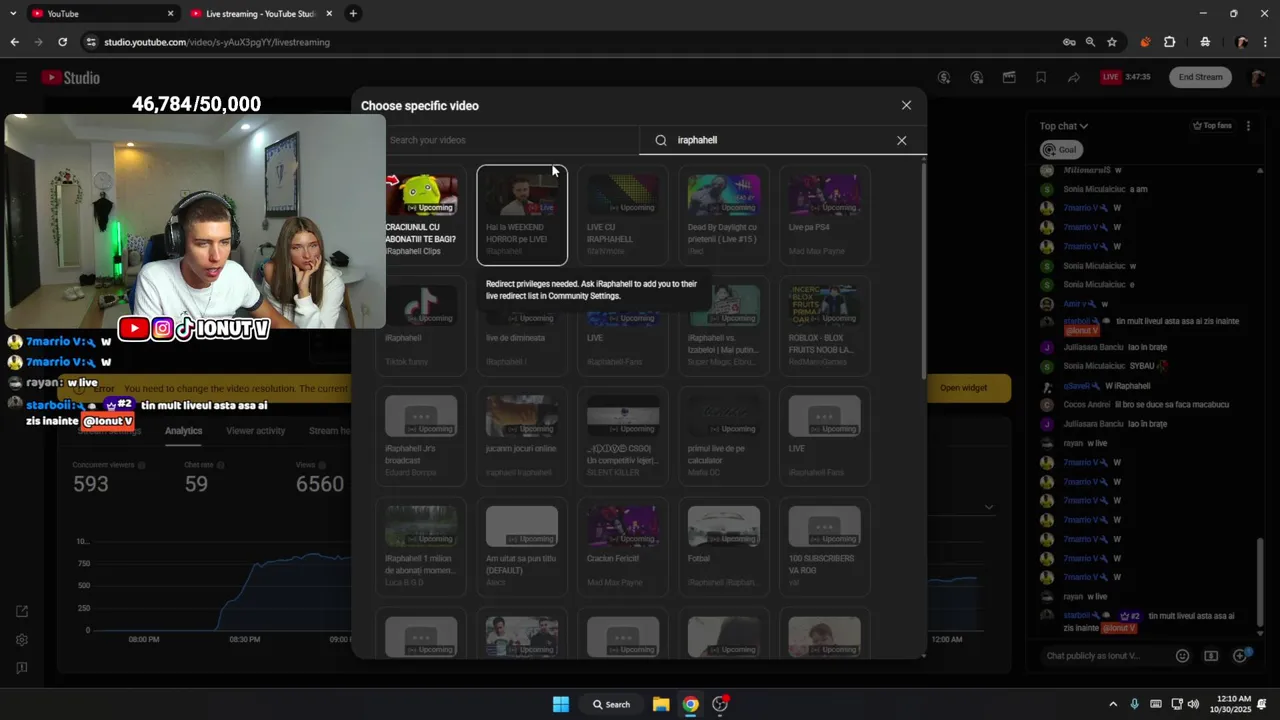Select the Tiktok funny video card
Screen dimensions: 1280x720
point(421,326)
